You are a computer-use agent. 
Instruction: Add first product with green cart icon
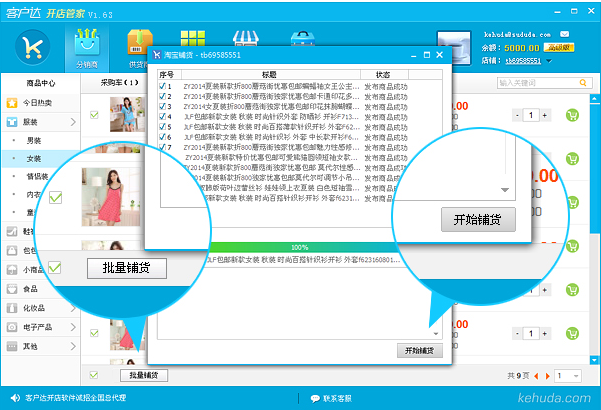(x=572, y=115)
